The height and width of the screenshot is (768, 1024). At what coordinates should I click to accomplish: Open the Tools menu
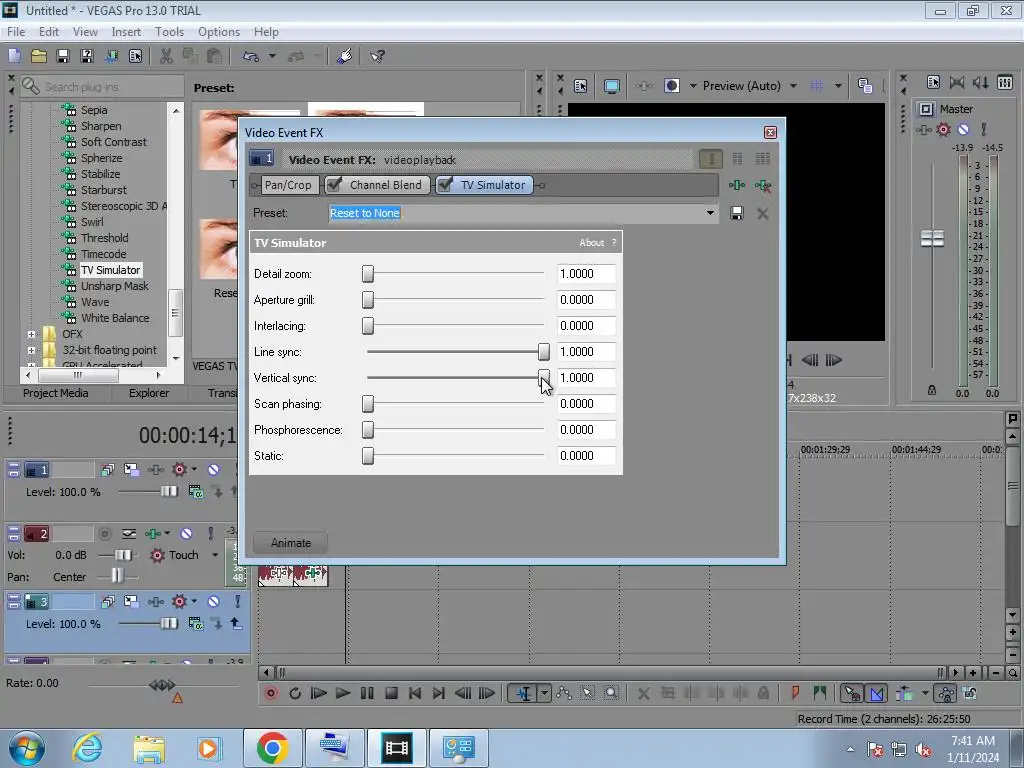click(x=169, y=32)
